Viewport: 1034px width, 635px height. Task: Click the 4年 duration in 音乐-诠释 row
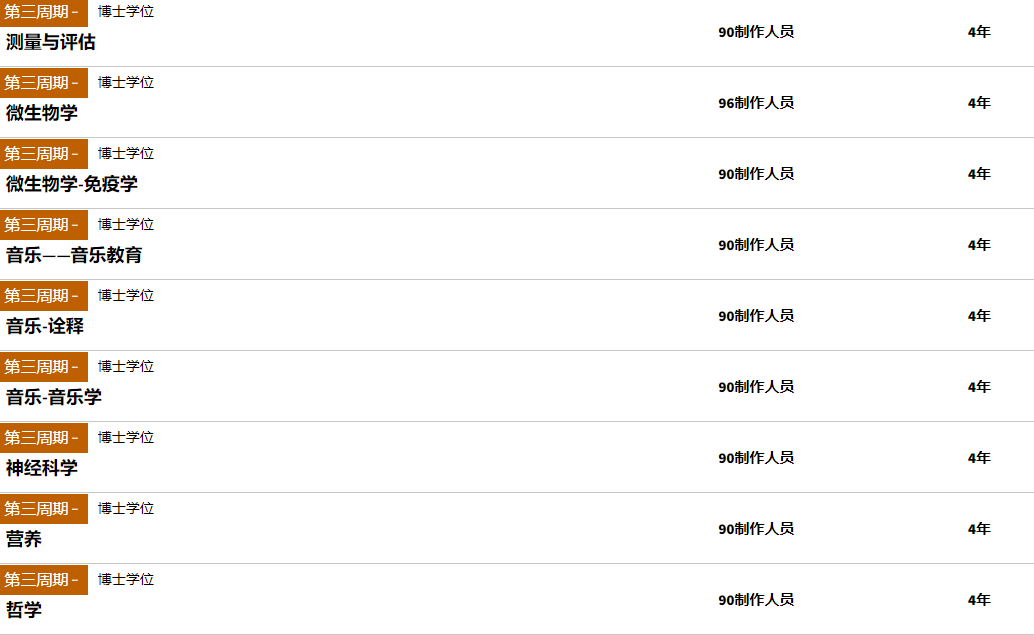[x=979, y=316]
